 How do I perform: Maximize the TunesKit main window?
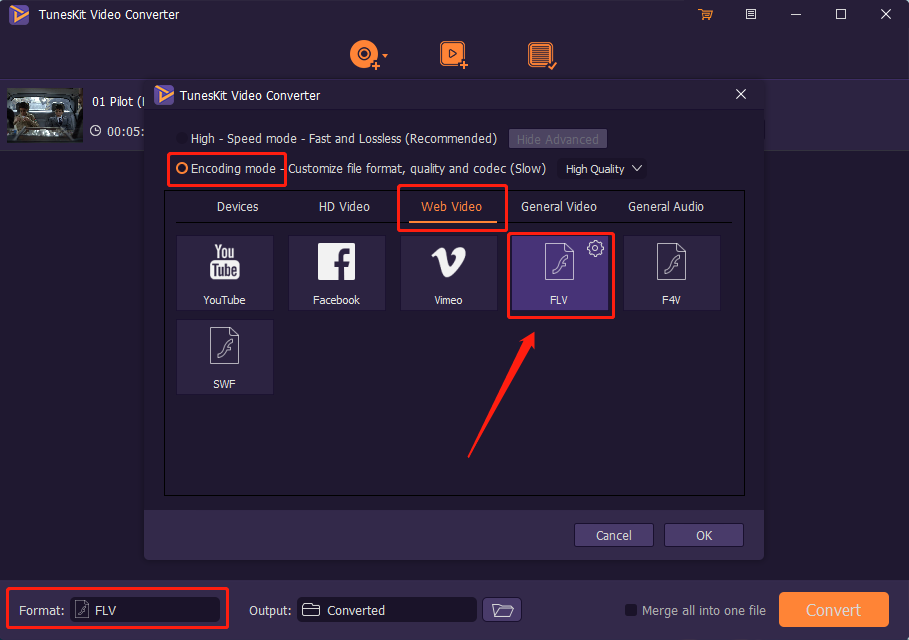point(841,14)
